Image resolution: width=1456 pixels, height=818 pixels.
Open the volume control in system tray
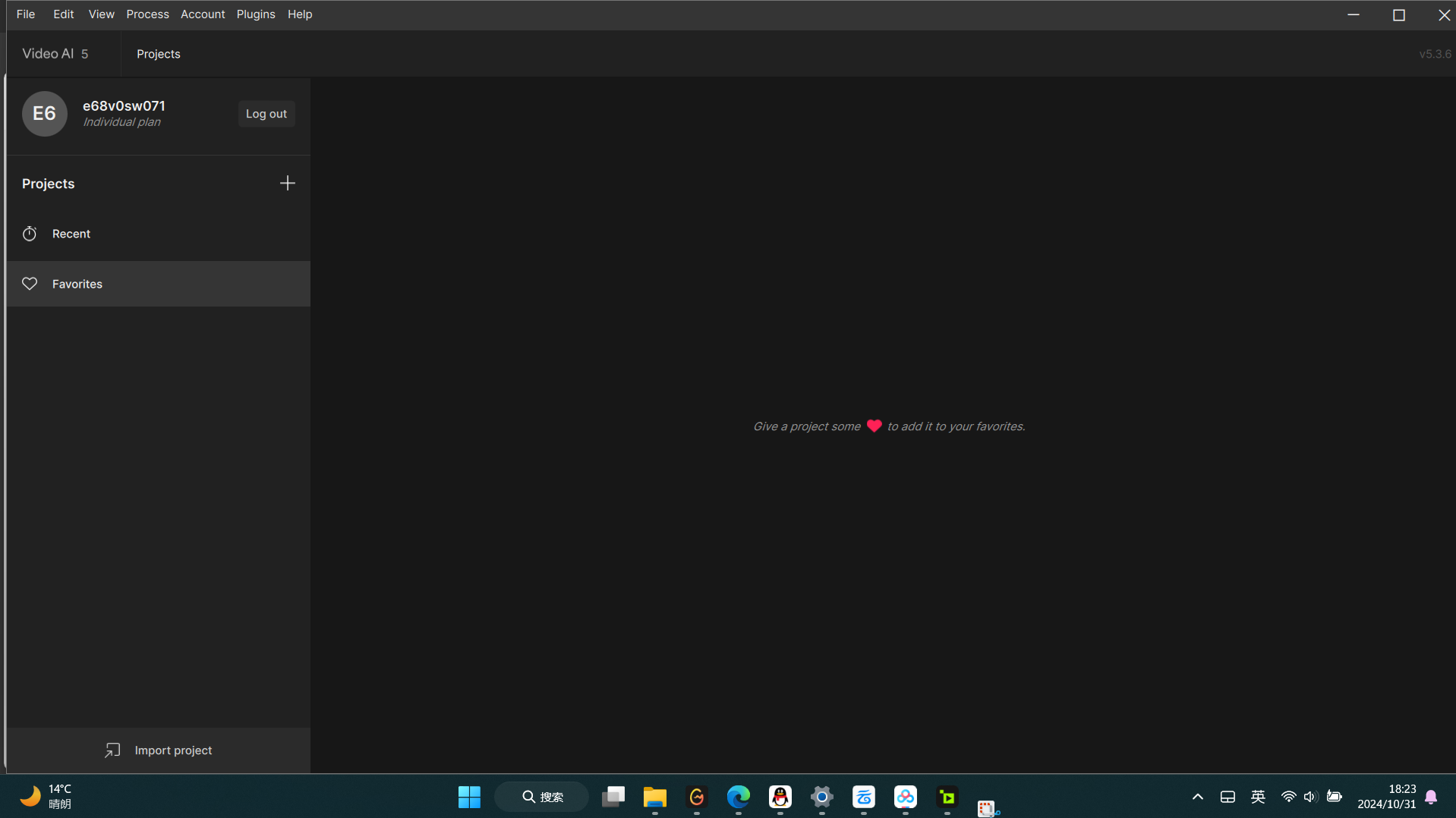coord(1310,797)
